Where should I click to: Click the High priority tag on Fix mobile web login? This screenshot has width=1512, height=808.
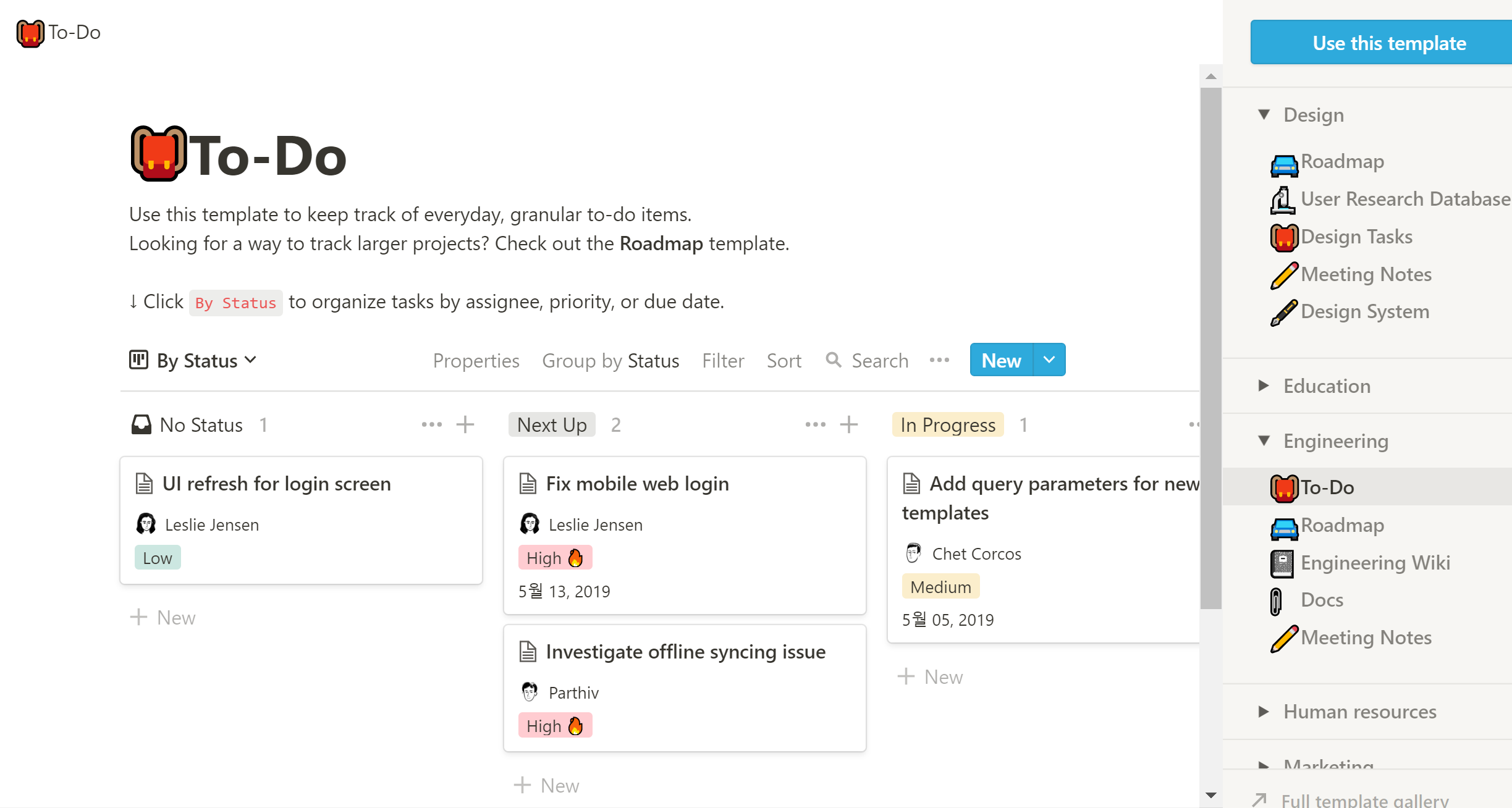click(555, 558)
